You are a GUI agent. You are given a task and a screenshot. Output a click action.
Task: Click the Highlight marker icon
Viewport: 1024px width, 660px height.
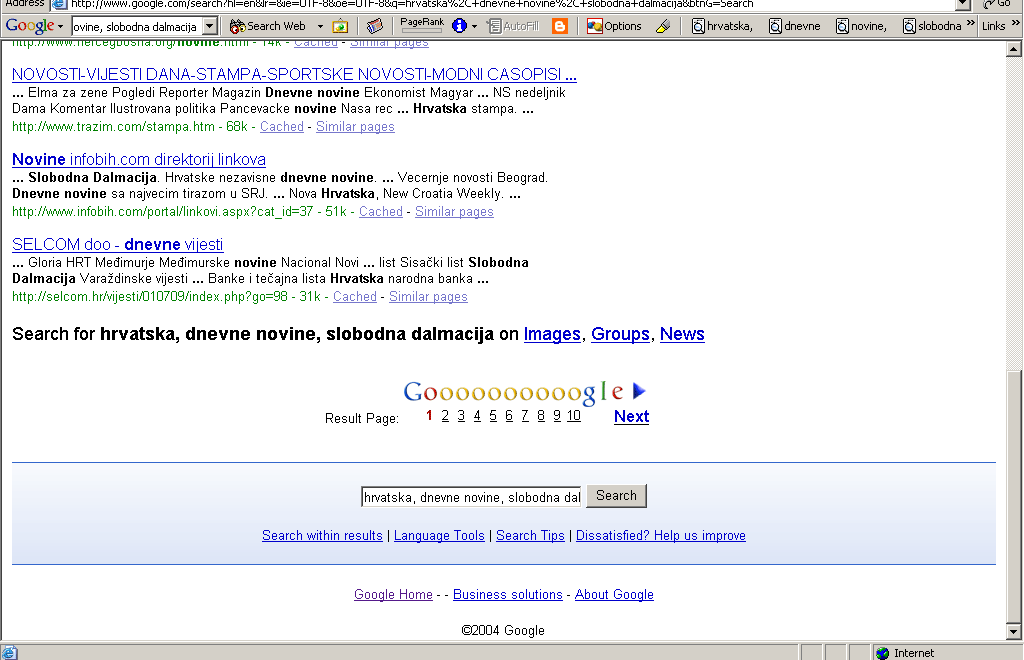click(x=663, y=26)
